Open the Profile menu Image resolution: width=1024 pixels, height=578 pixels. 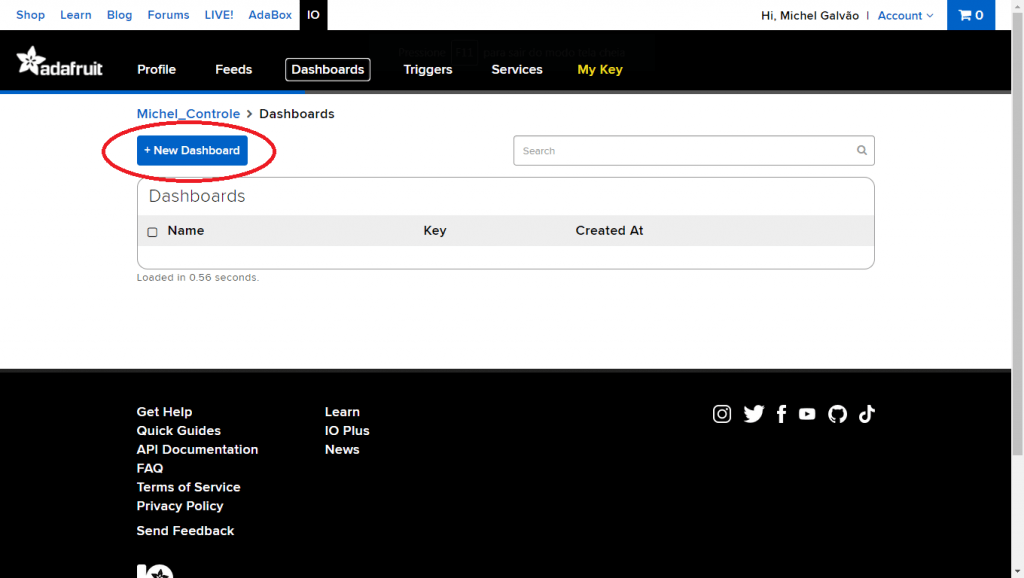tap(156, 69)
